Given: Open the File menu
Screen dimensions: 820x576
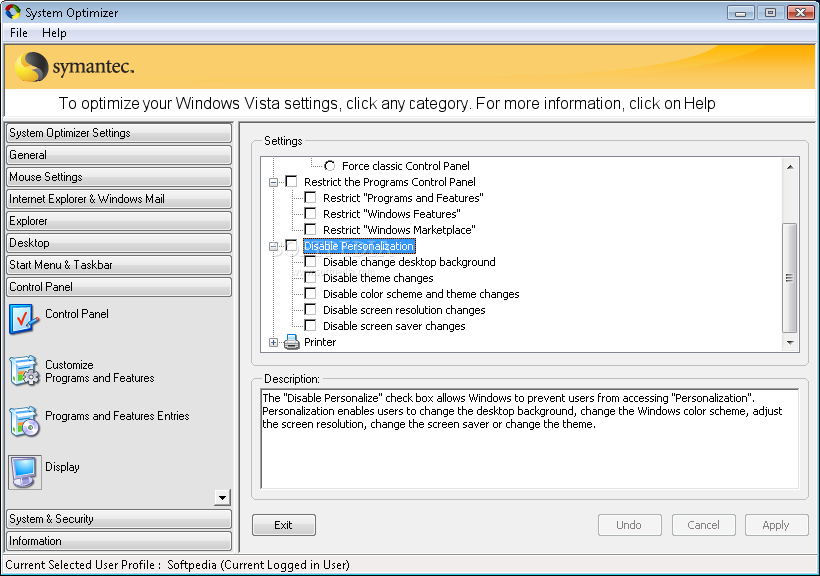Looking at the screenshot, I should 19,33.
